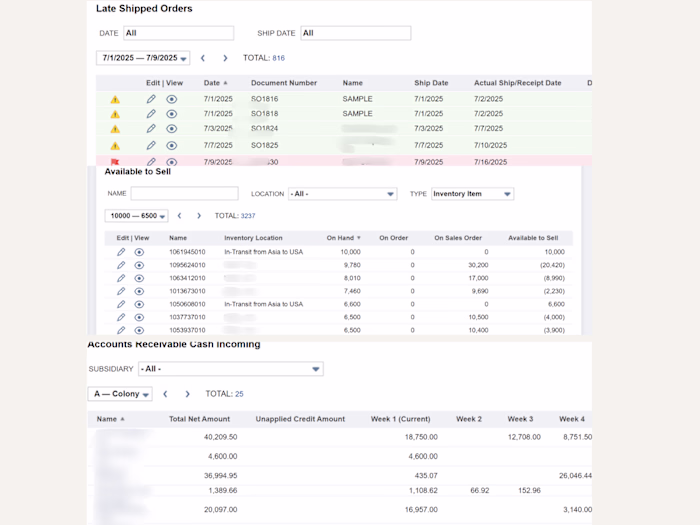
Task: Sort receivables by Week 1 (Current) column
Action: [400, 419]
